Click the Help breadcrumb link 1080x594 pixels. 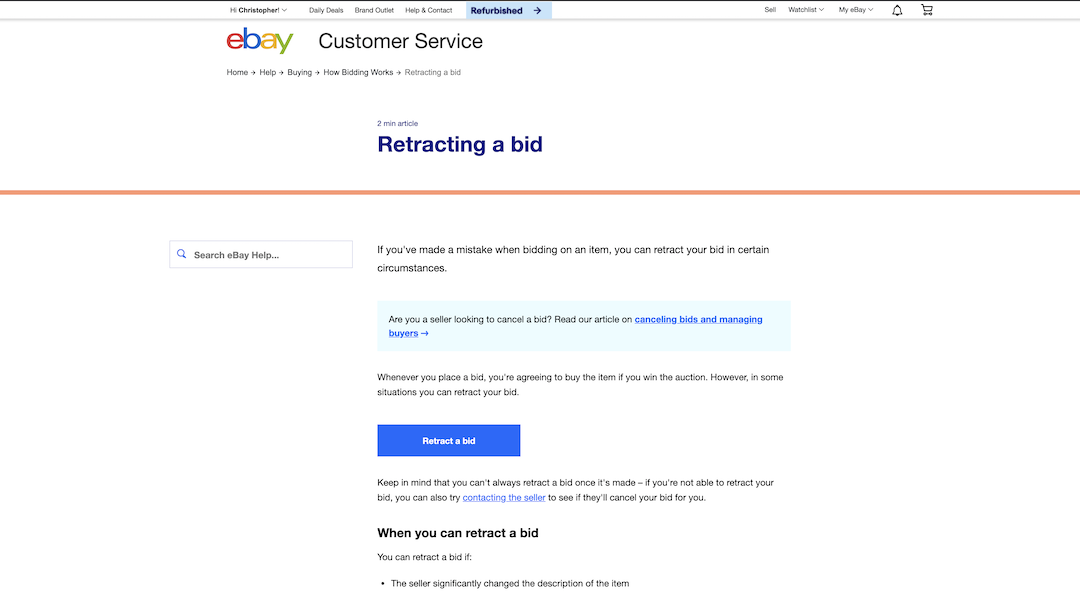tap(267, 72)
